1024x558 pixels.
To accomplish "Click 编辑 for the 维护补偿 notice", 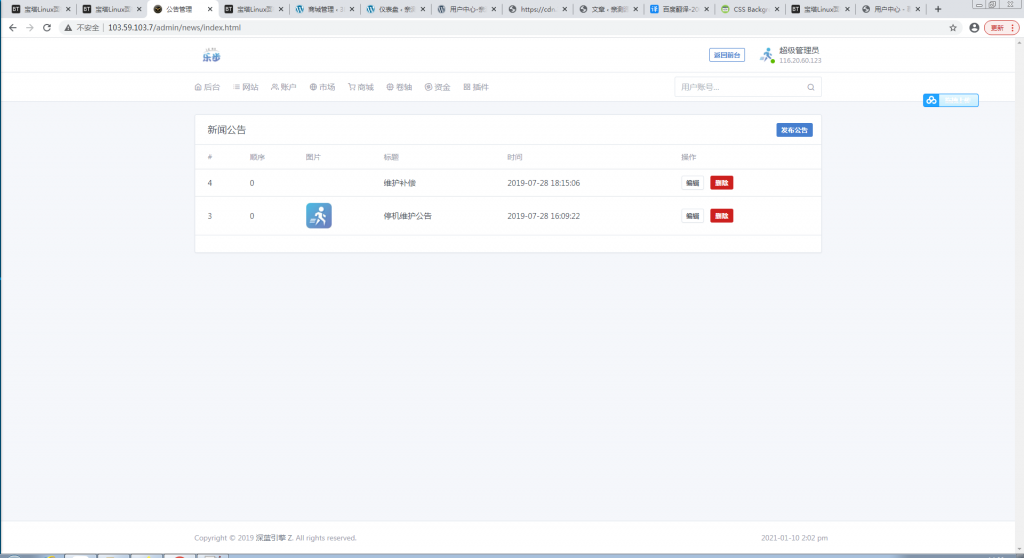I will tap(692, 183).
